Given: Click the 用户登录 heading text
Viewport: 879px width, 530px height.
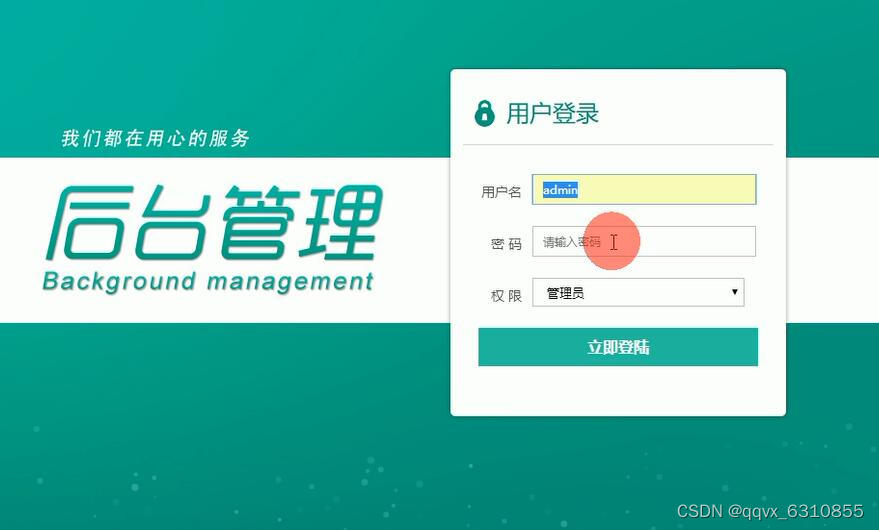Looking at the screenshot, I should click(x=552, y=113).
